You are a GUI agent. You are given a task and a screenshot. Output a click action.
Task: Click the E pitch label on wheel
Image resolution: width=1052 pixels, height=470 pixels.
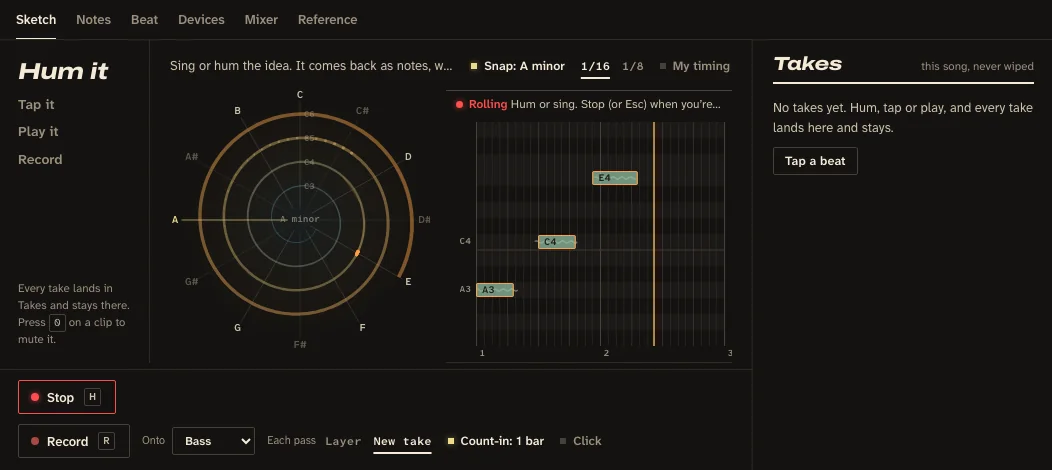tap(408, 282)
